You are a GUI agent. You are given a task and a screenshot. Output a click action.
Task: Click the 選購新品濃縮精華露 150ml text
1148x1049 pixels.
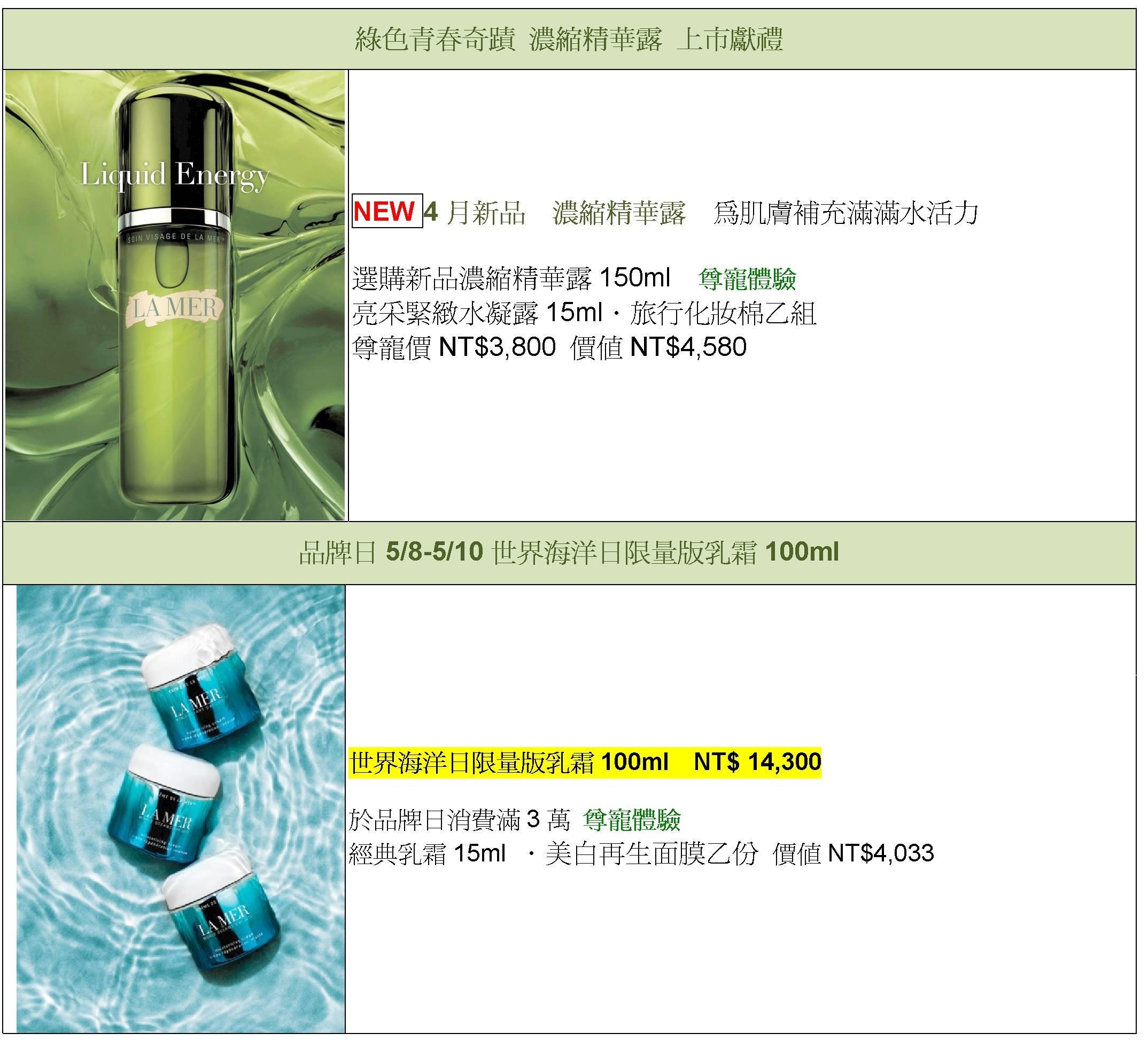click(511, 278)
